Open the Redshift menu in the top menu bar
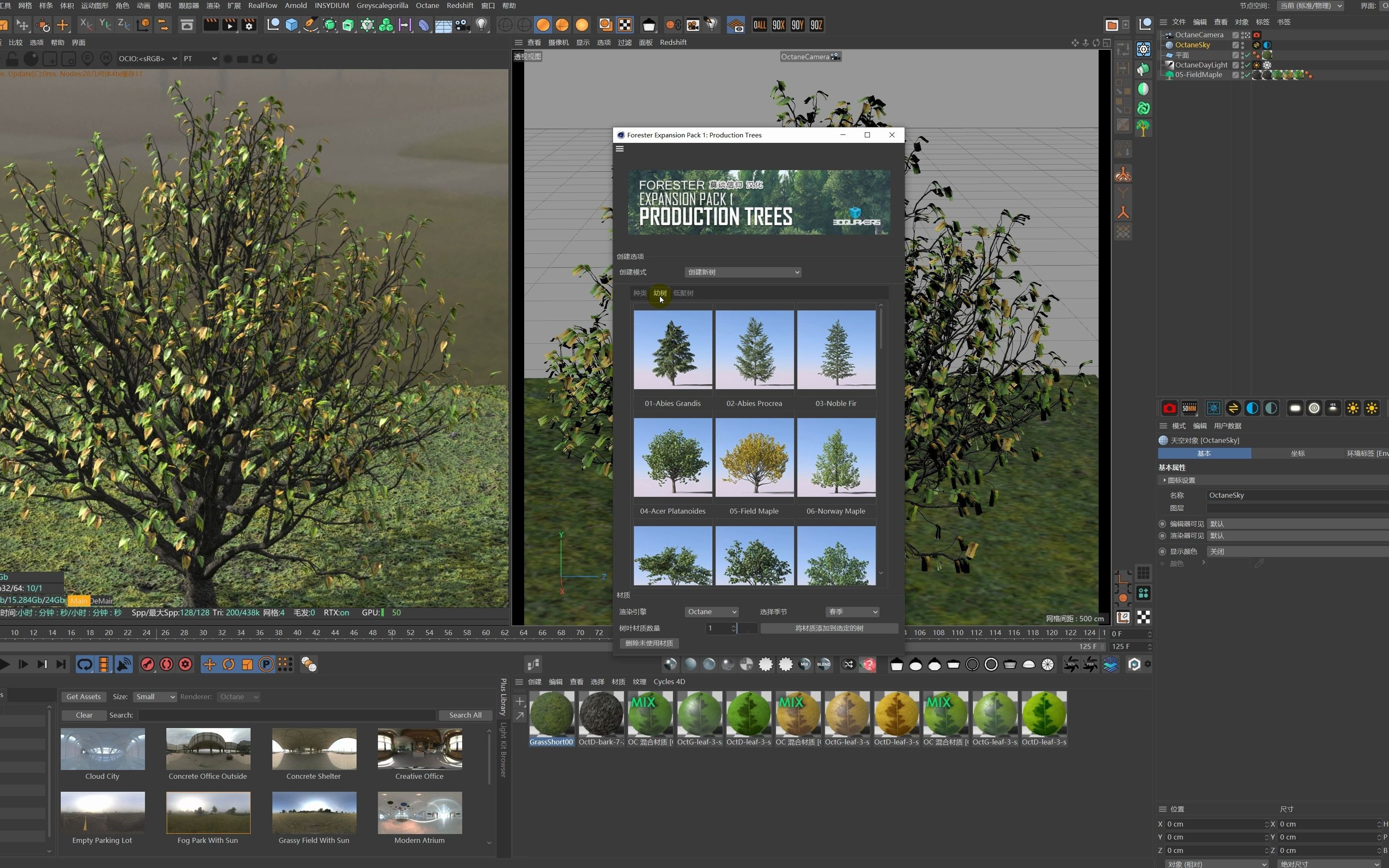The height and width of the screenshot is (868, 1389). pos(460,5)
